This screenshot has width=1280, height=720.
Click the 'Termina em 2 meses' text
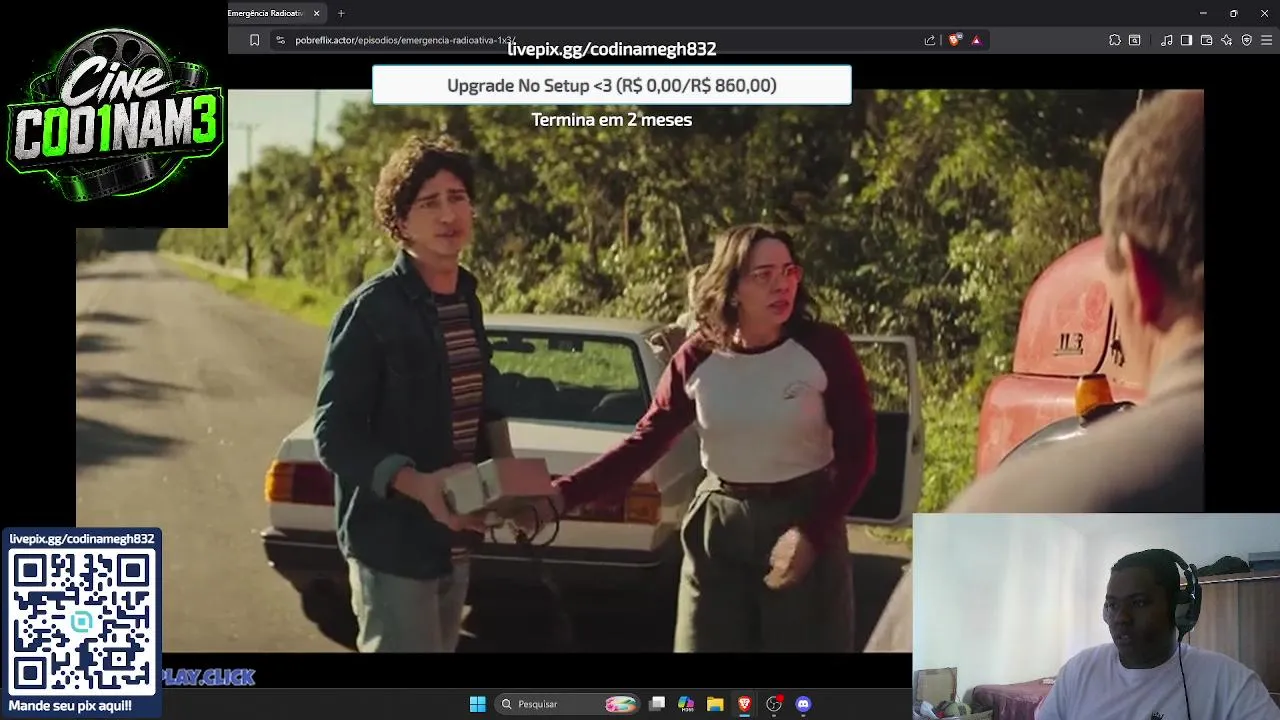[612, 119]
